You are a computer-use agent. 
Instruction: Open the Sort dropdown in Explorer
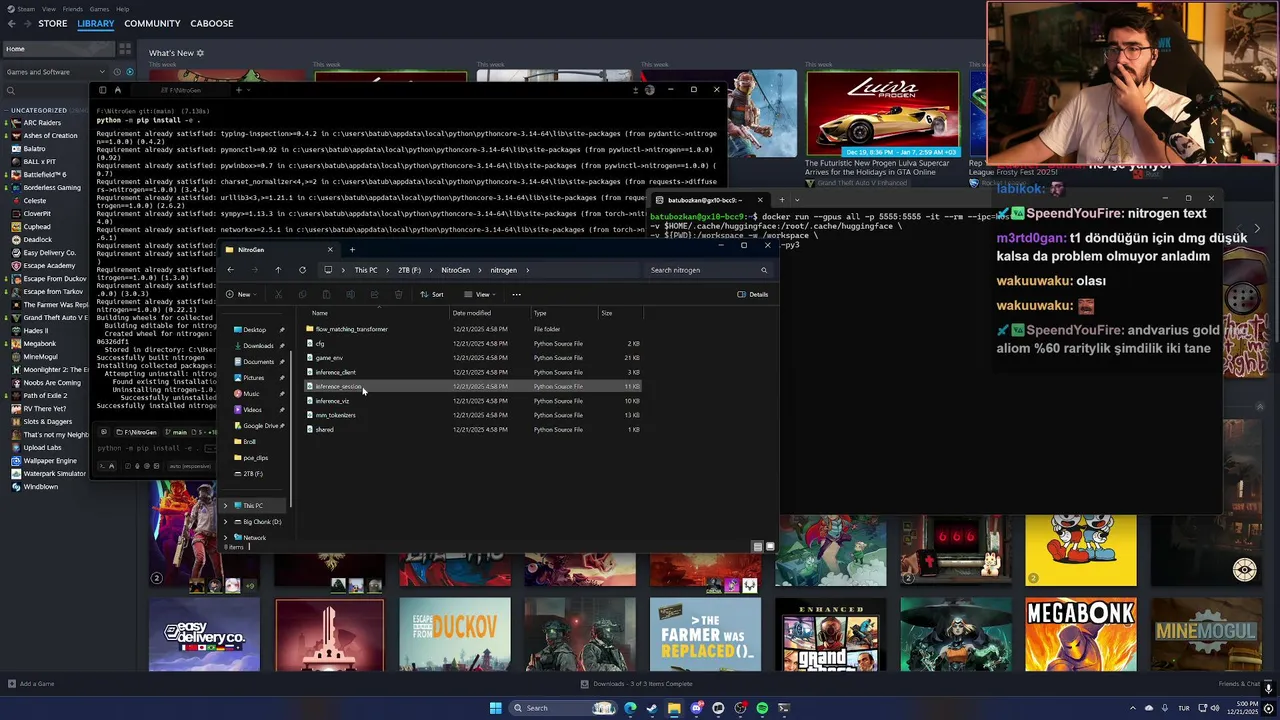pyautogui.click(x=432, y=294)
